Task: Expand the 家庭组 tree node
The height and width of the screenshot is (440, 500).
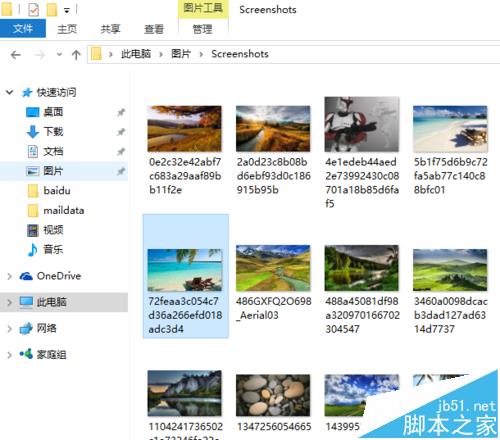Action: pyautogui.click(x=10, y=355)
